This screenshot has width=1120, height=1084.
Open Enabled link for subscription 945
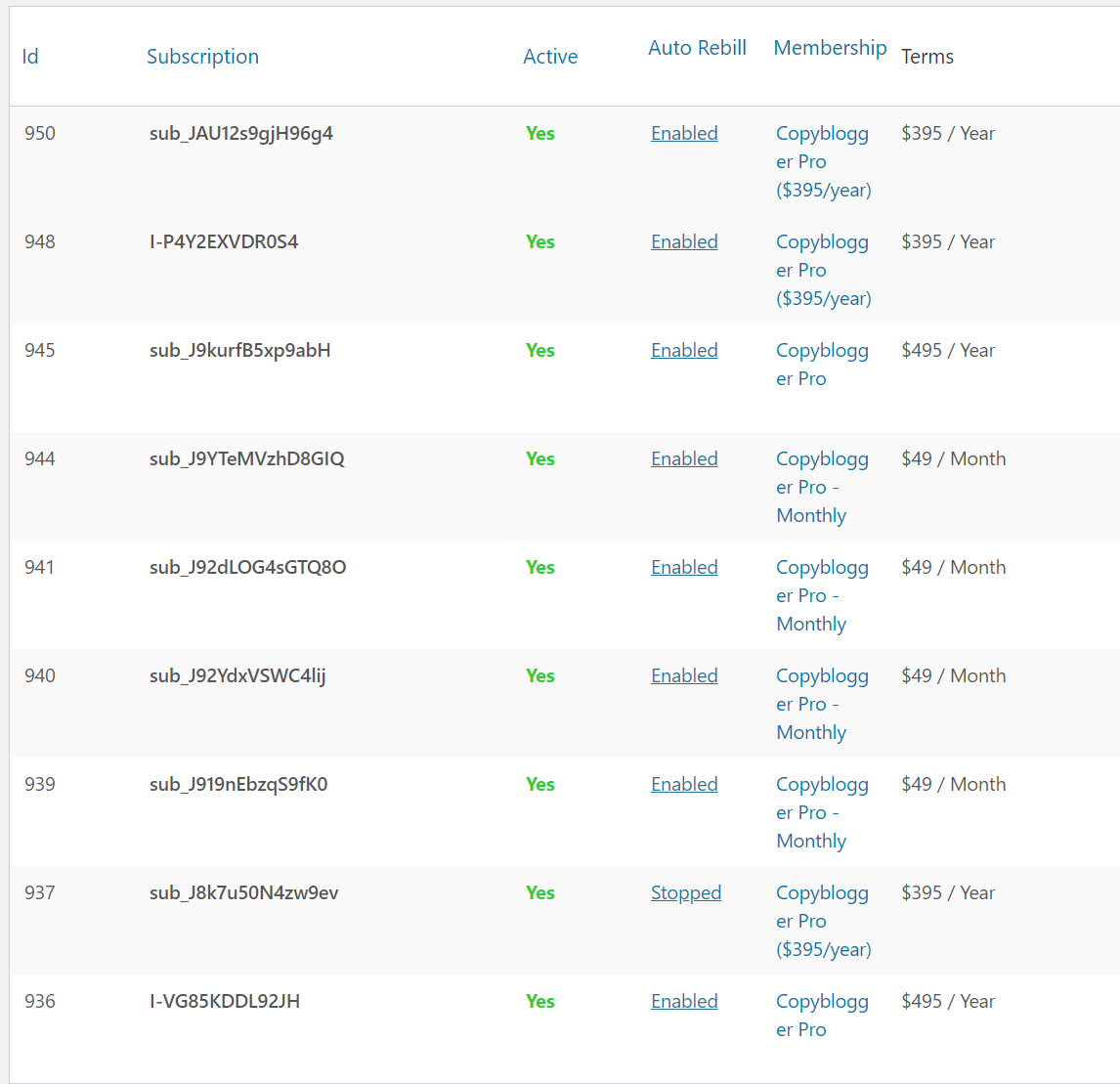(684, 351)
